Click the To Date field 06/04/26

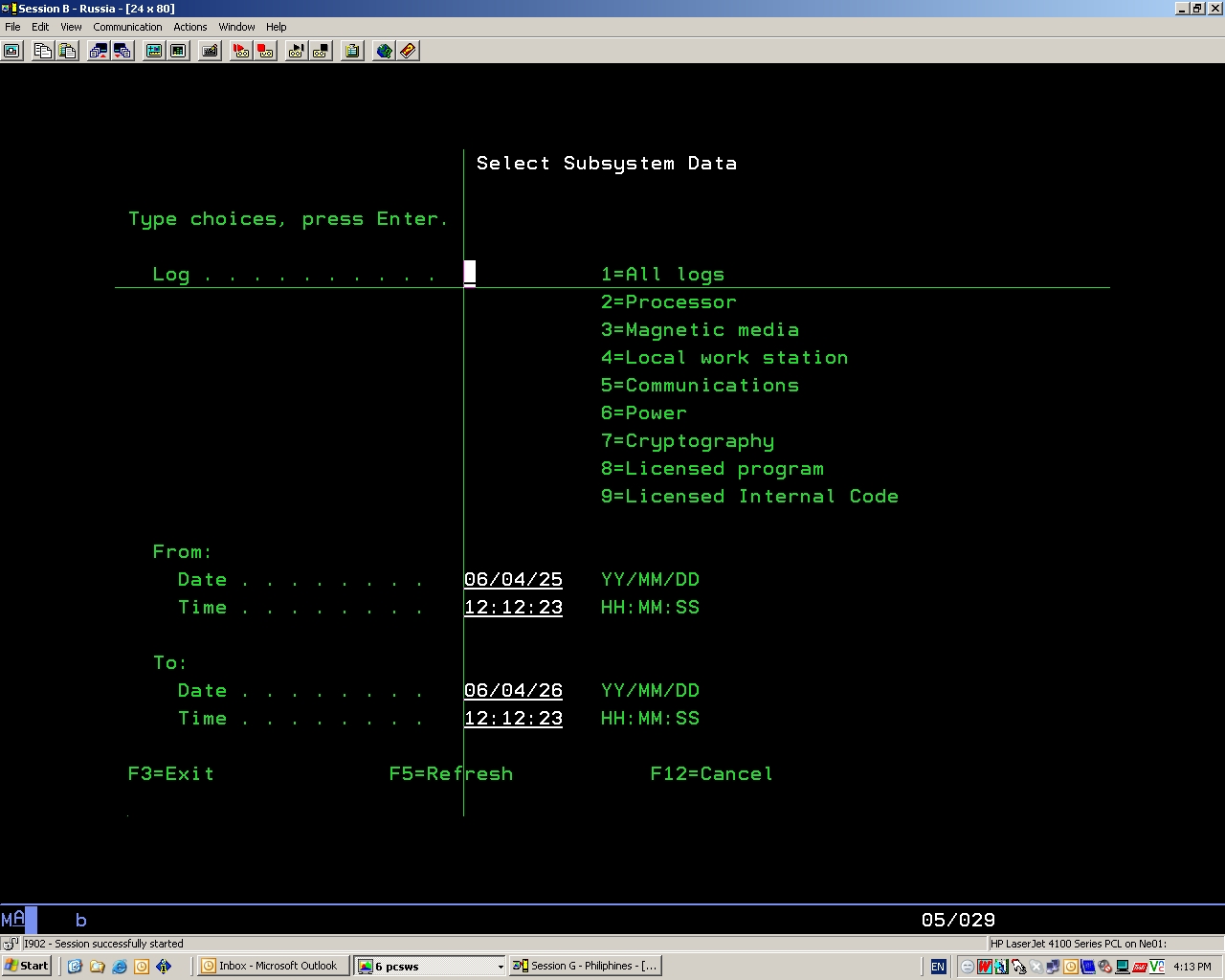point(513,690)
